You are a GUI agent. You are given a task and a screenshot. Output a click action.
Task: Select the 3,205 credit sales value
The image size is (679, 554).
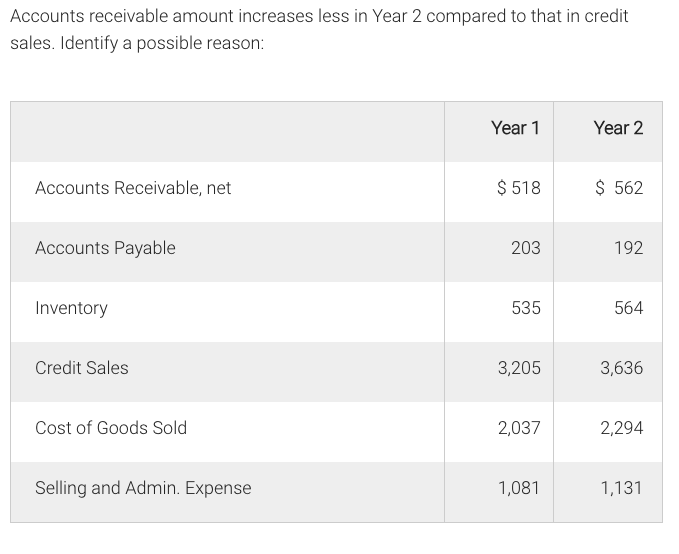(519, 368)
